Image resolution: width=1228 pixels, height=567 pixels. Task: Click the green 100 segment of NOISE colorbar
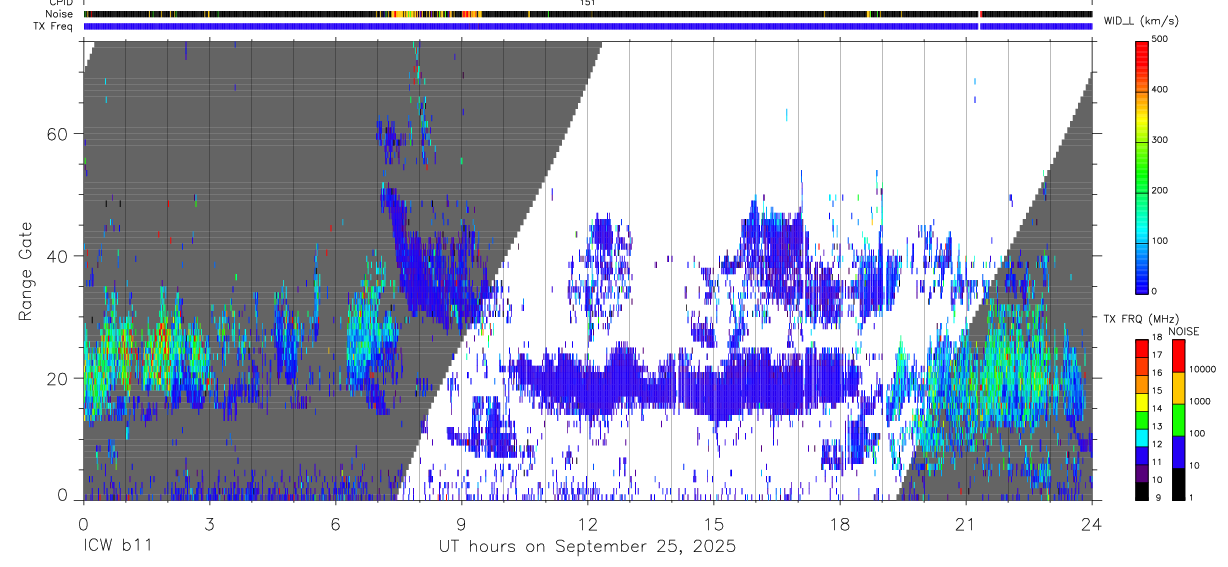point(1178,420)
